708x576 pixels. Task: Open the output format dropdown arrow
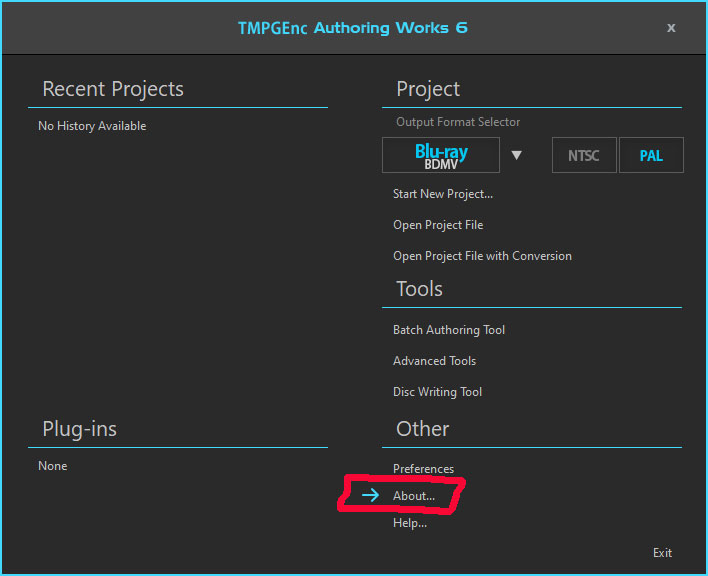pos(517,156)
